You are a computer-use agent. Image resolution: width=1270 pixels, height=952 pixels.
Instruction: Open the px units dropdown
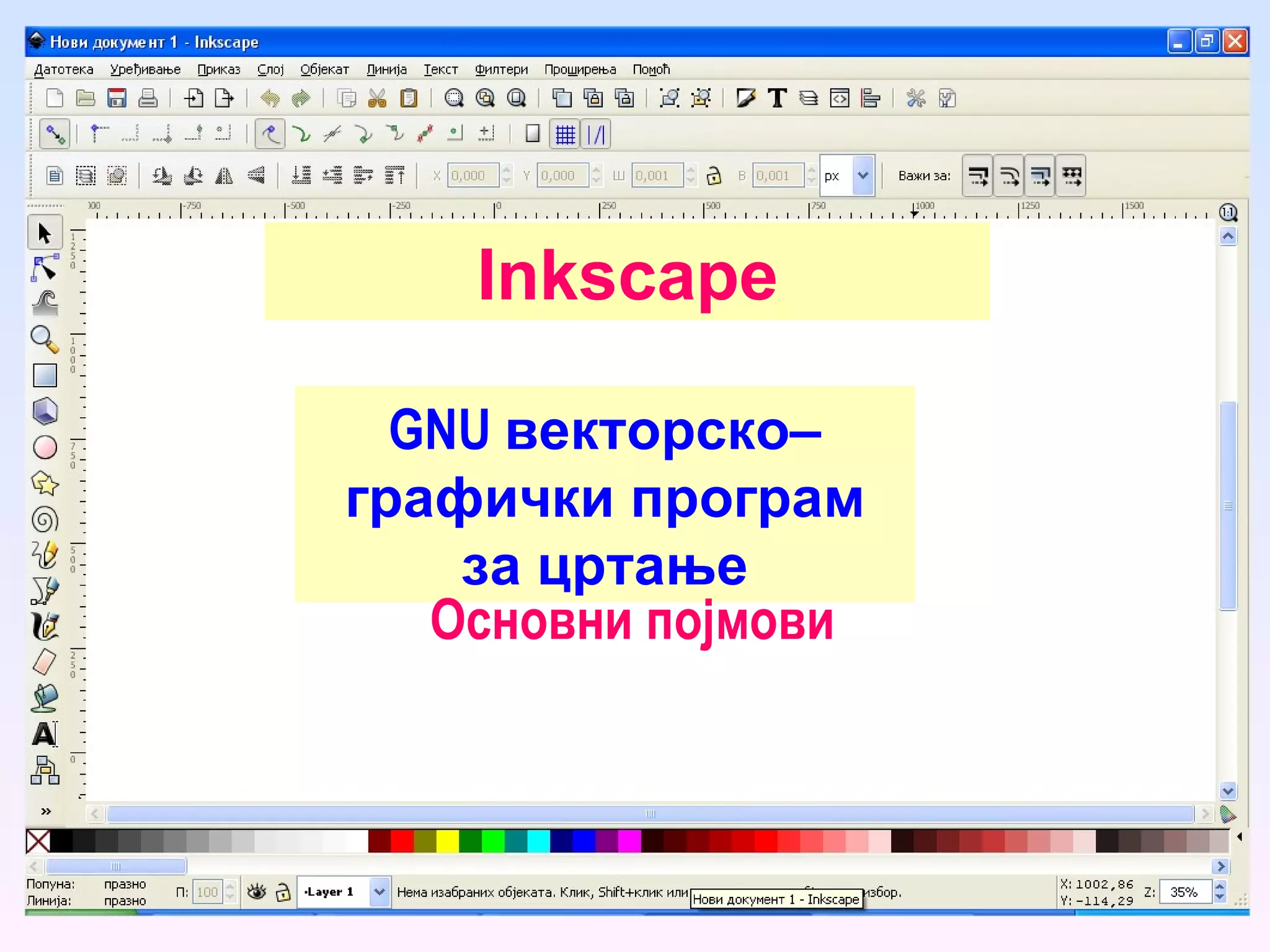click(x=863, y=176)
